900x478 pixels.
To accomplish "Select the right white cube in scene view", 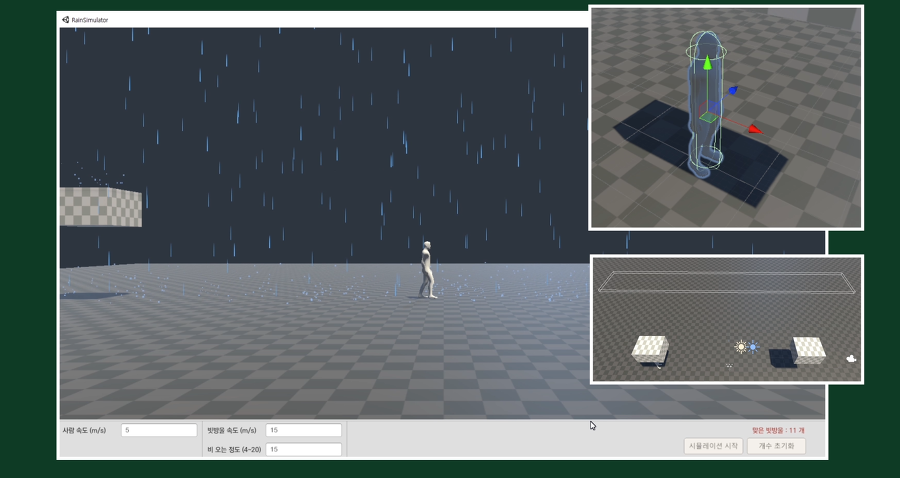I will tap(808, 349).
